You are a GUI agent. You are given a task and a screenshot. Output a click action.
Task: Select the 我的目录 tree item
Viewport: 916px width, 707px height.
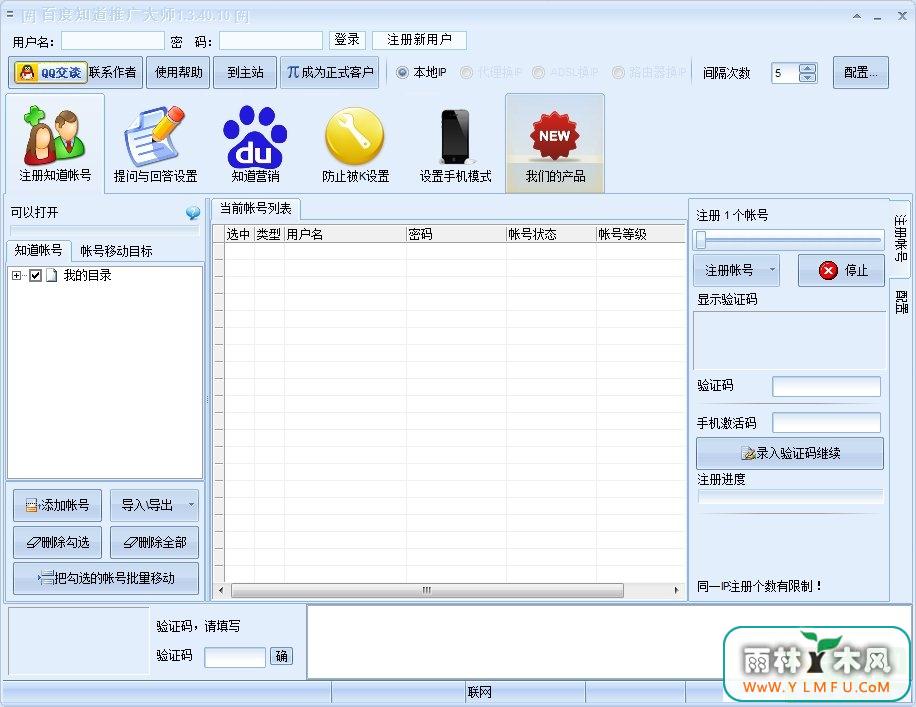[87, 275]
